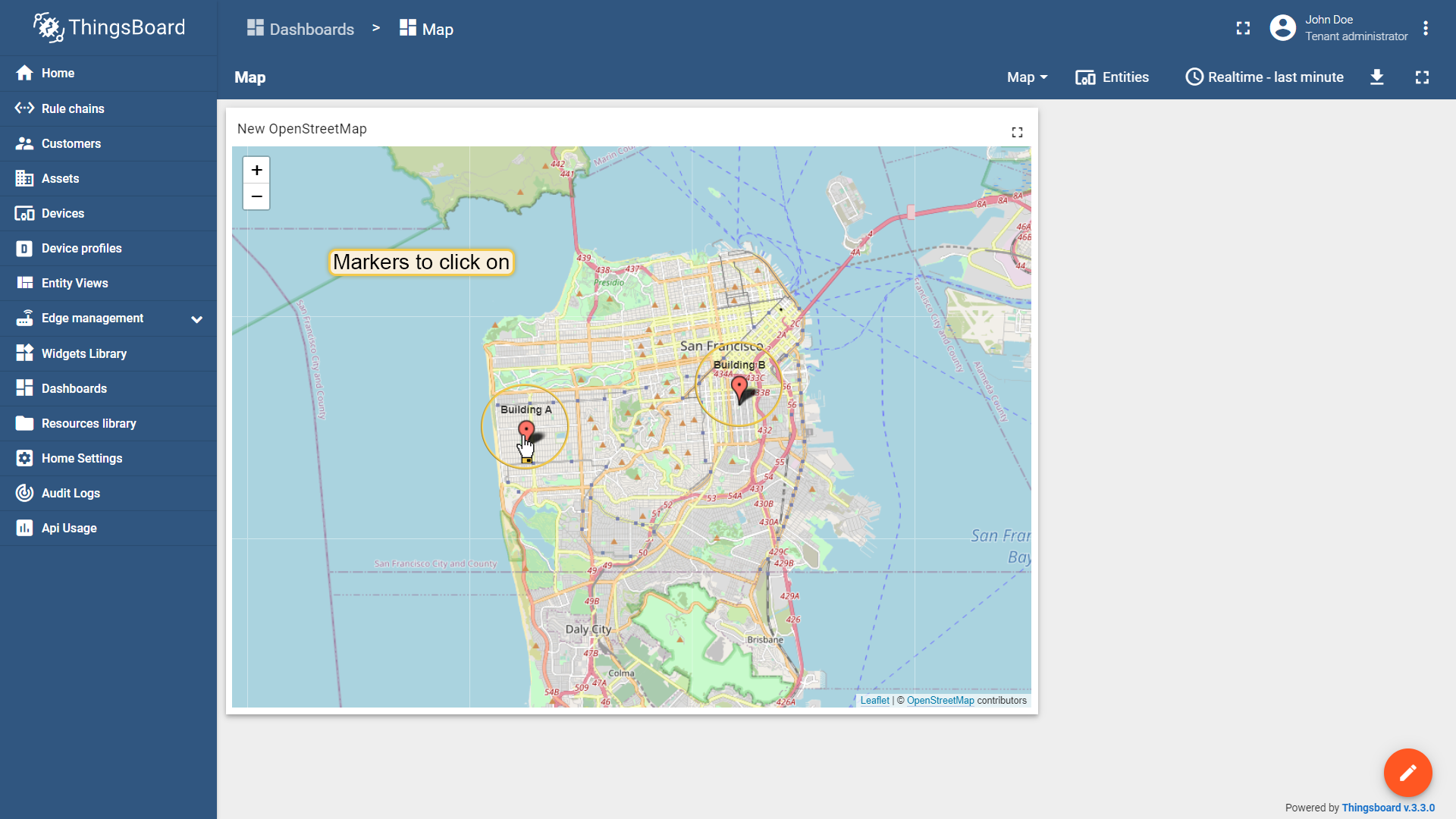Click the Entity Views icon
This screenshot has width=1456, height=819.
pos(24,283)
